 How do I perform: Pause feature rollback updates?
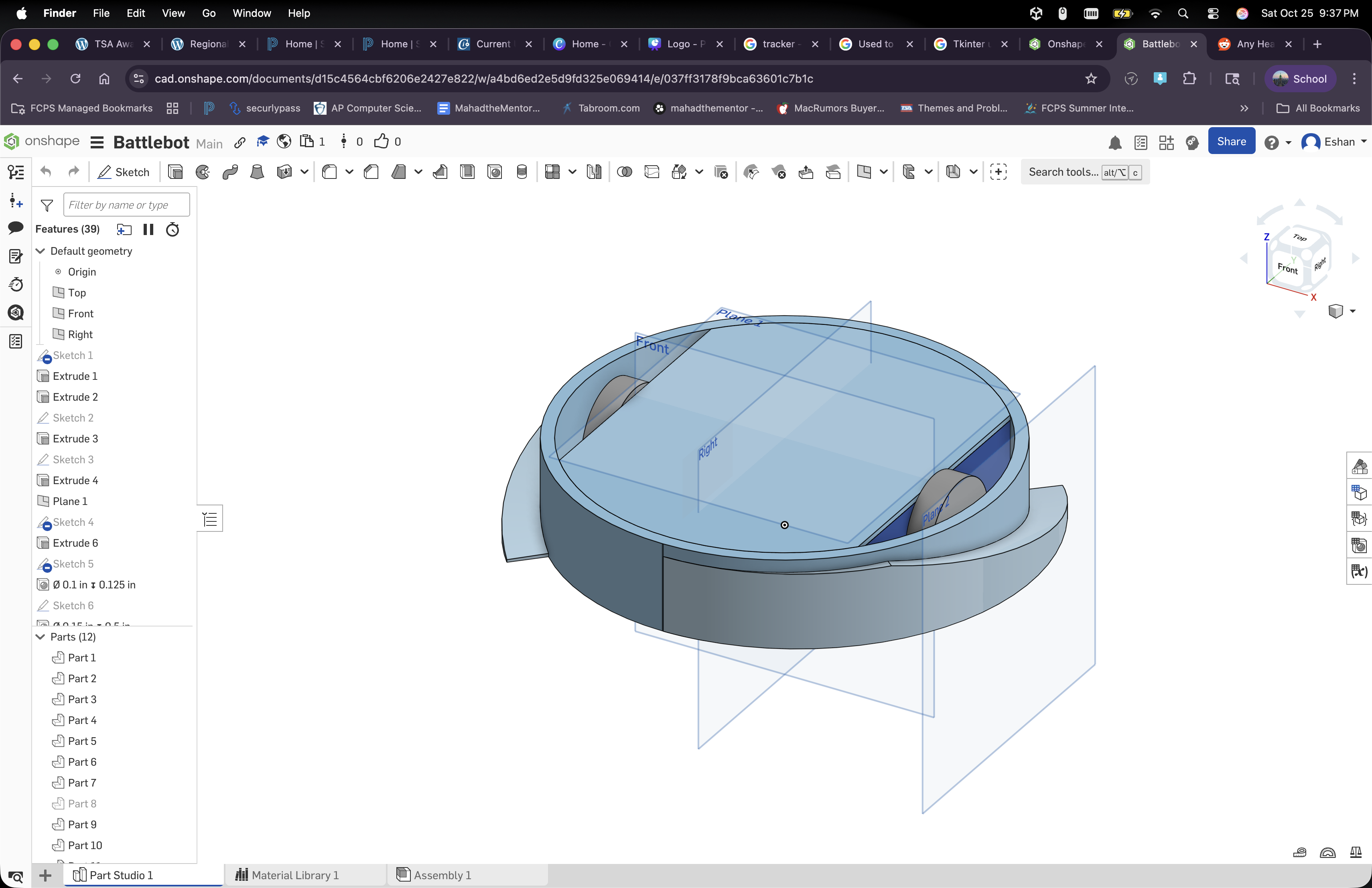click(x=148, y=229)
